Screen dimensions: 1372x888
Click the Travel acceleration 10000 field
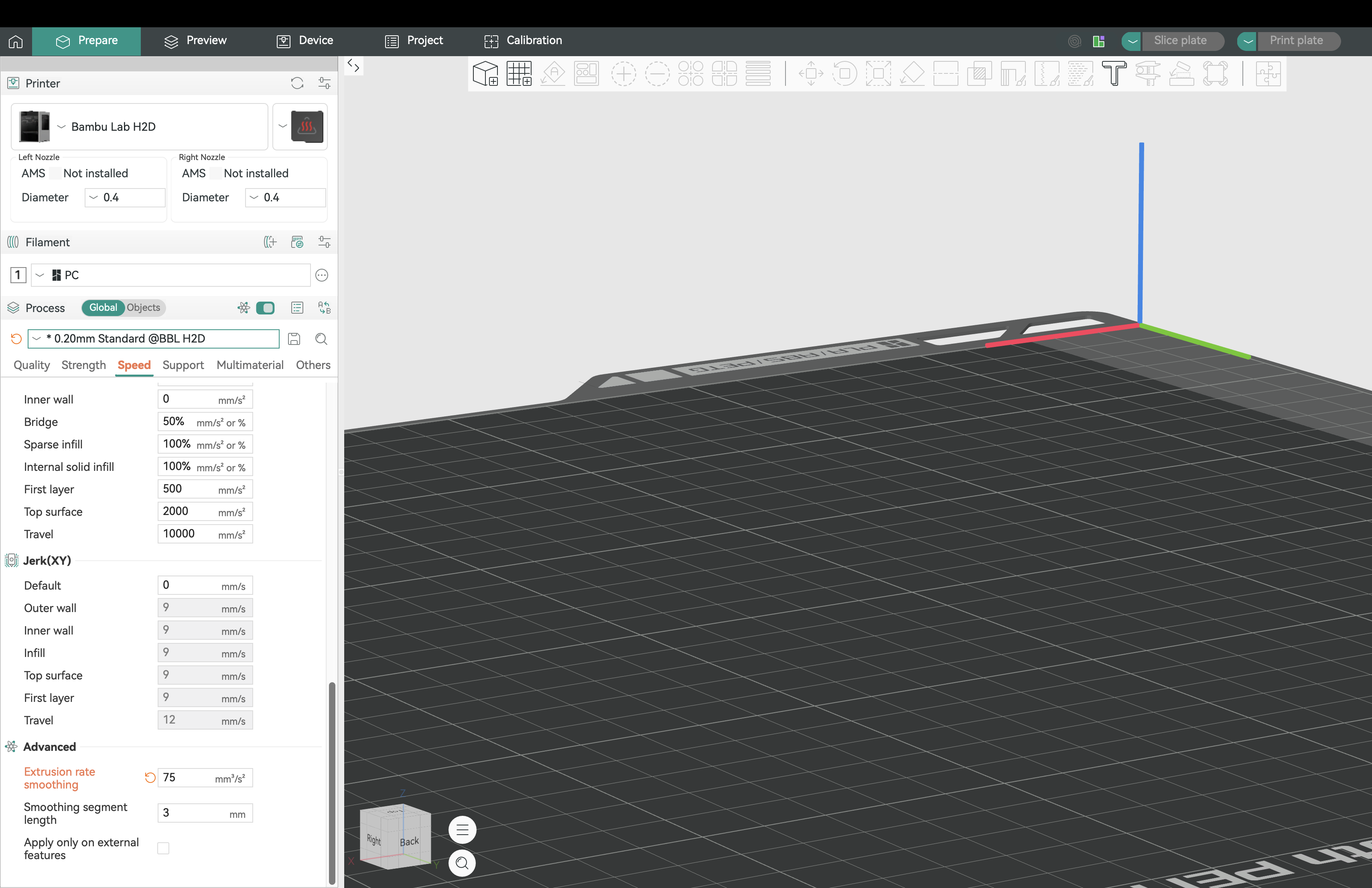(x=205, y=534)
